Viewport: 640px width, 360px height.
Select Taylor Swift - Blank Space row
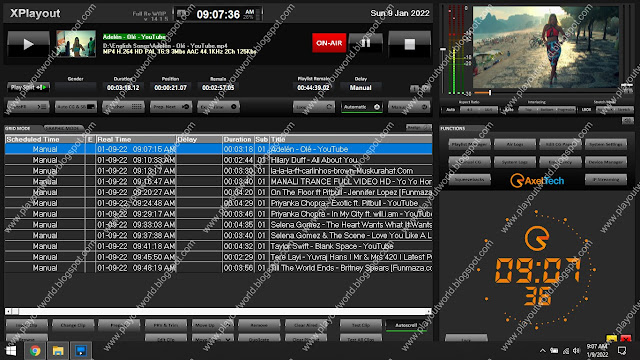click(218, 246)
